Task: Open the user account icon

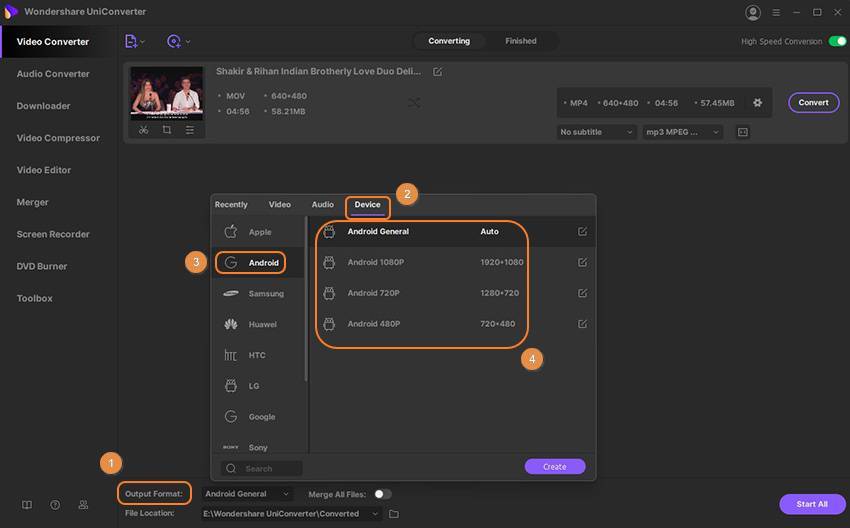Action: (x=753, y=12)
